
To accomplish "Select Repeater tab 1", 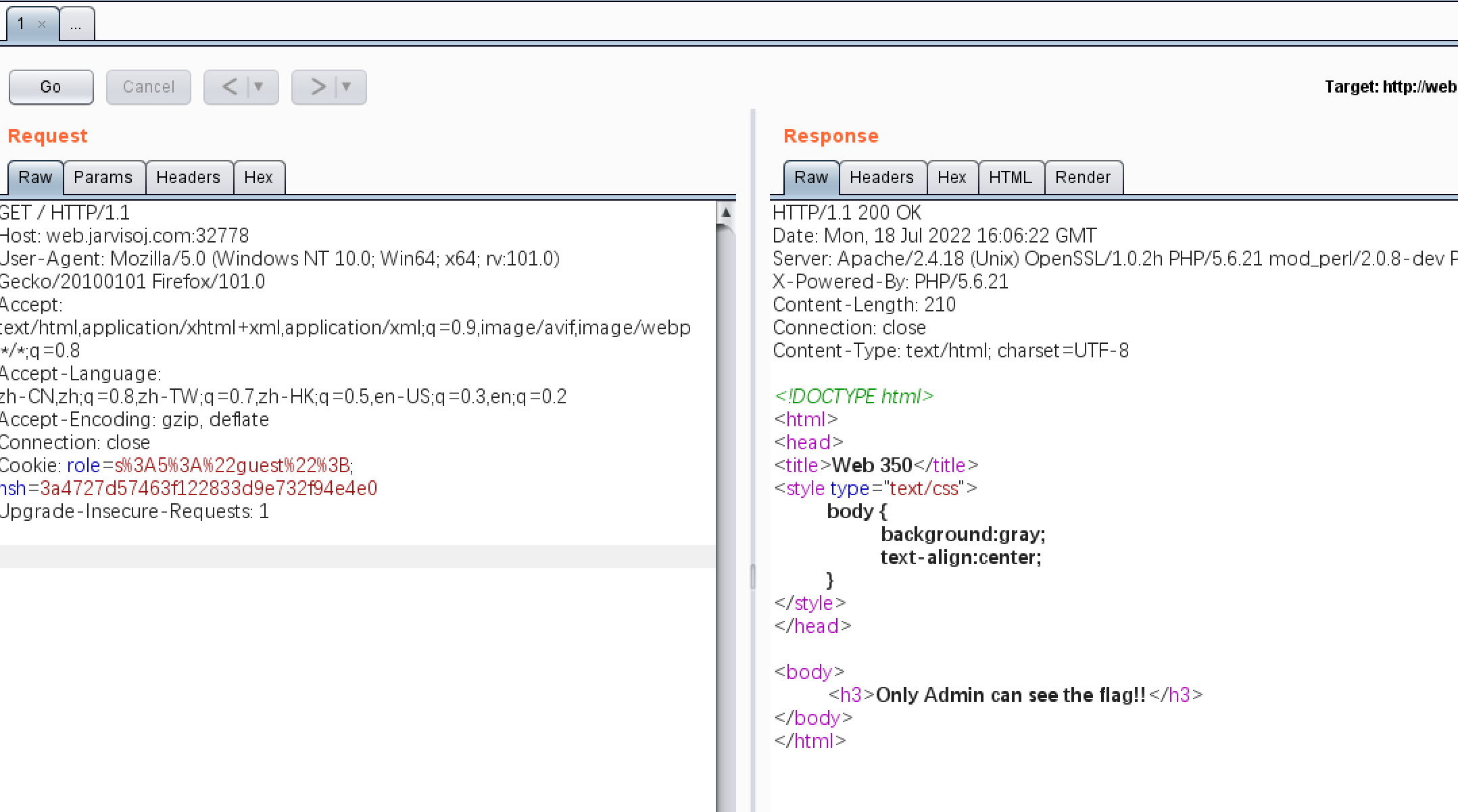I will tap(22, 24).
